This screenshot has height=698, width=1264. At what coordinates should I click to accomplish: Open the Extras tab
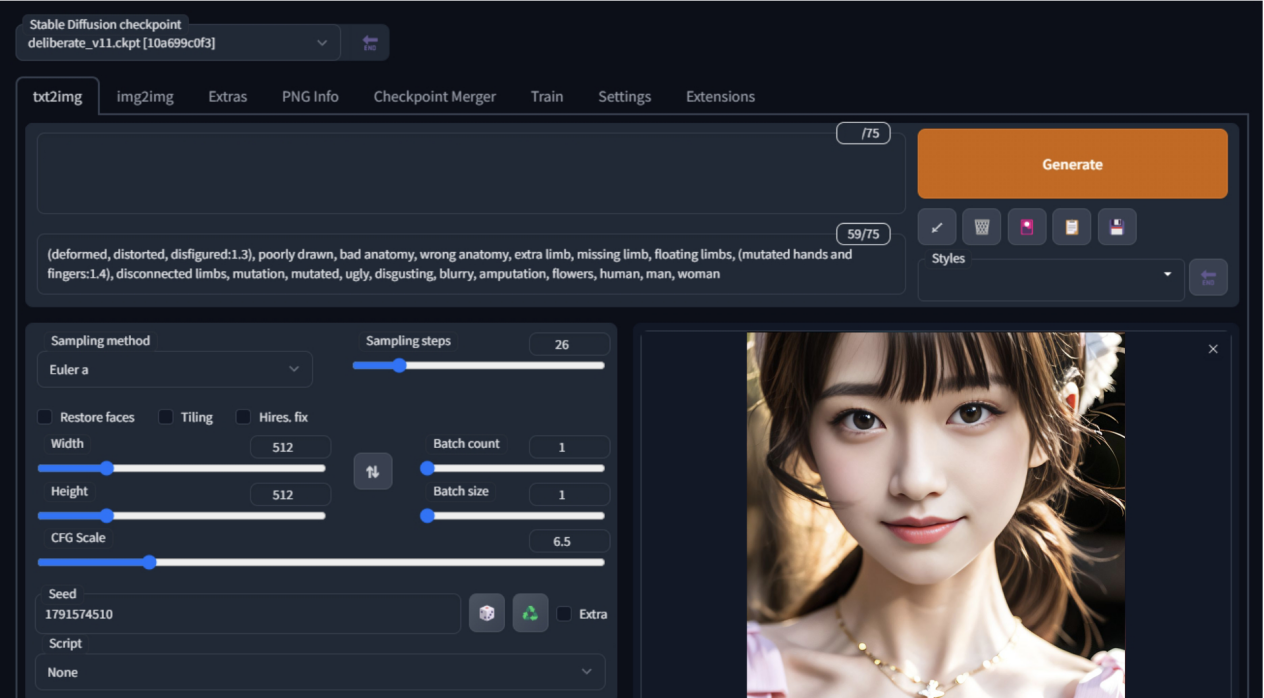228,97
